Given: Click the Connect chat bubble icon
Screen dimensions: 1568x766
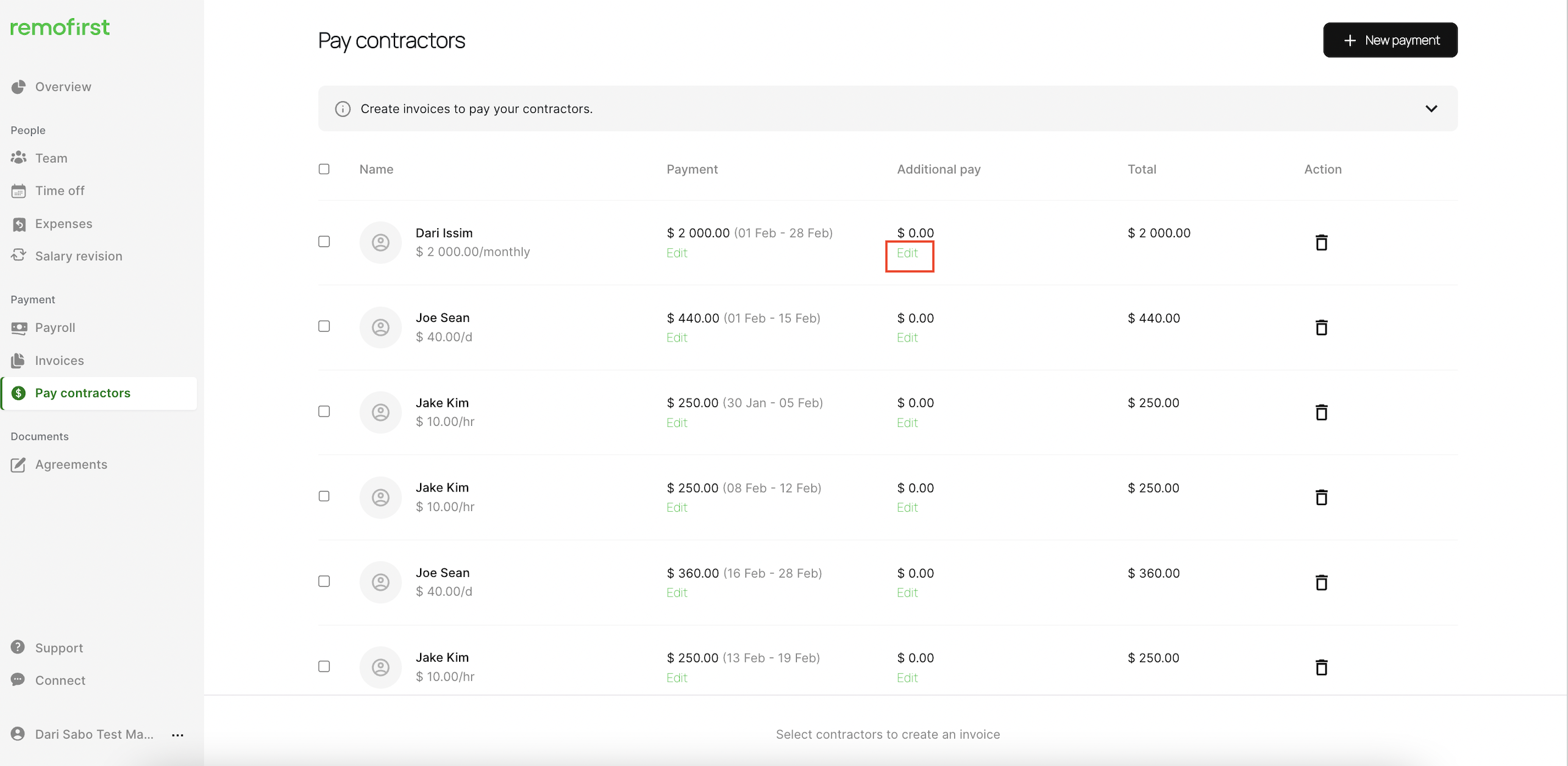Looking at the screenshot, I should point(18,679).
